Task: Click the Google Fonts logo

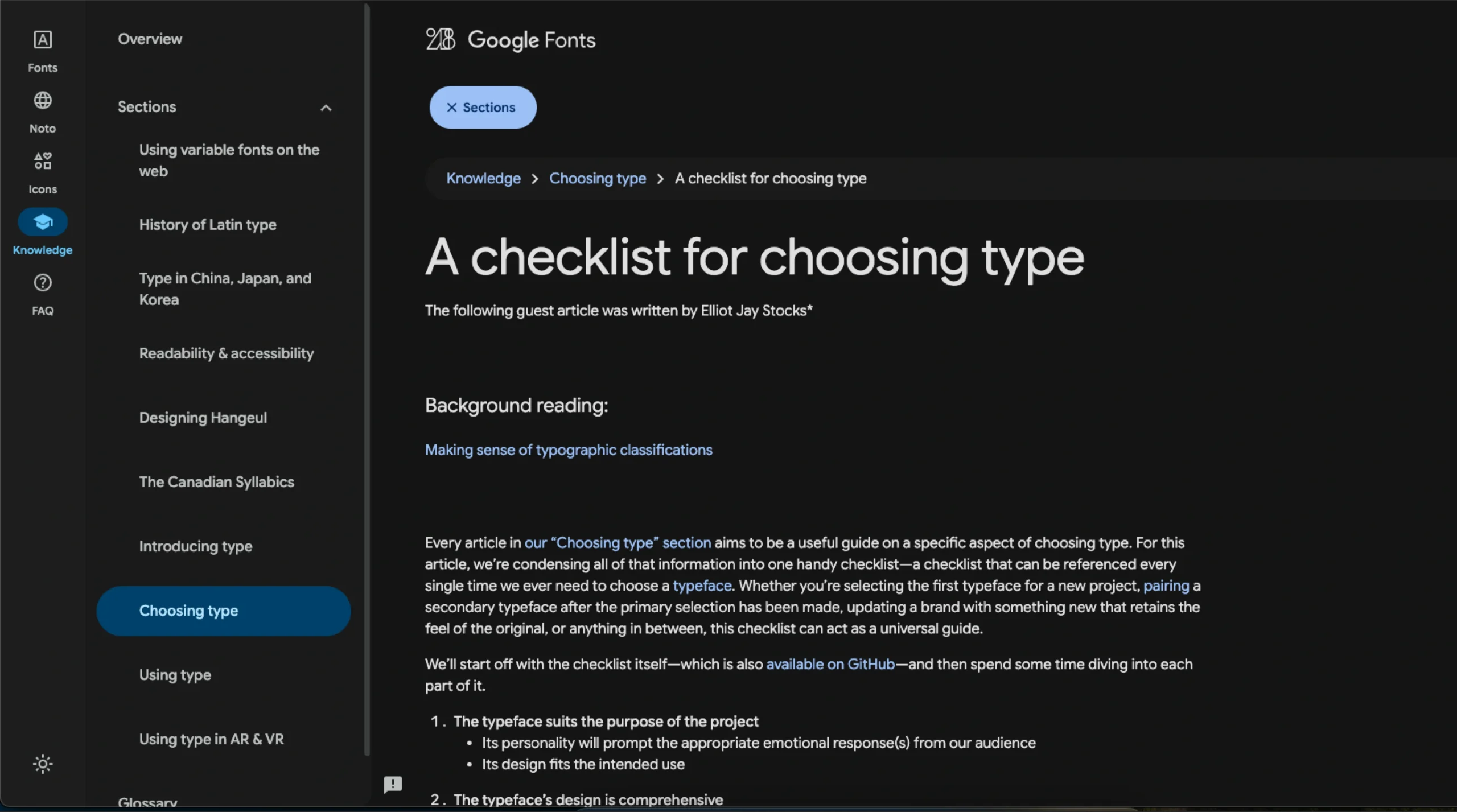Action: (x=511, y=40)
